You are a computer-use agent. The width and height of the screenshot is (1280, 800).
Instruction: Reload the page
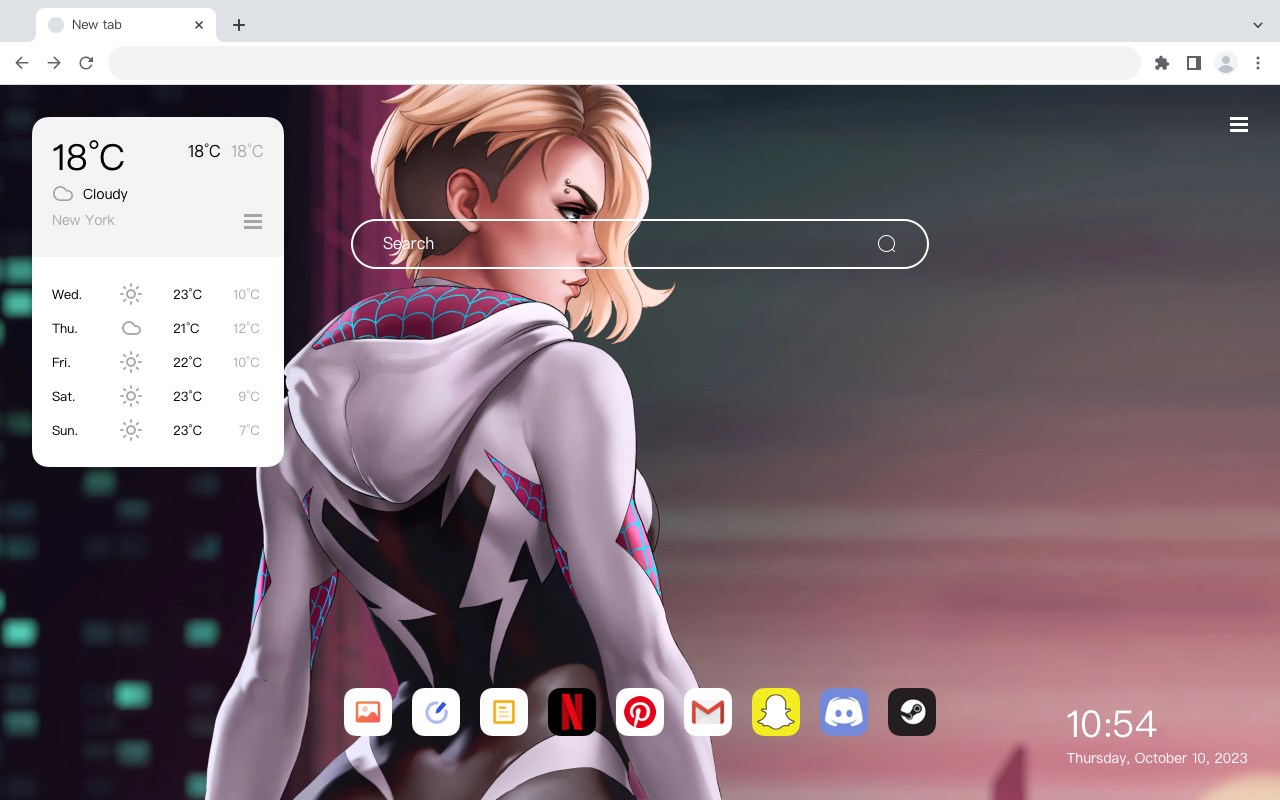tap(86, 63)
